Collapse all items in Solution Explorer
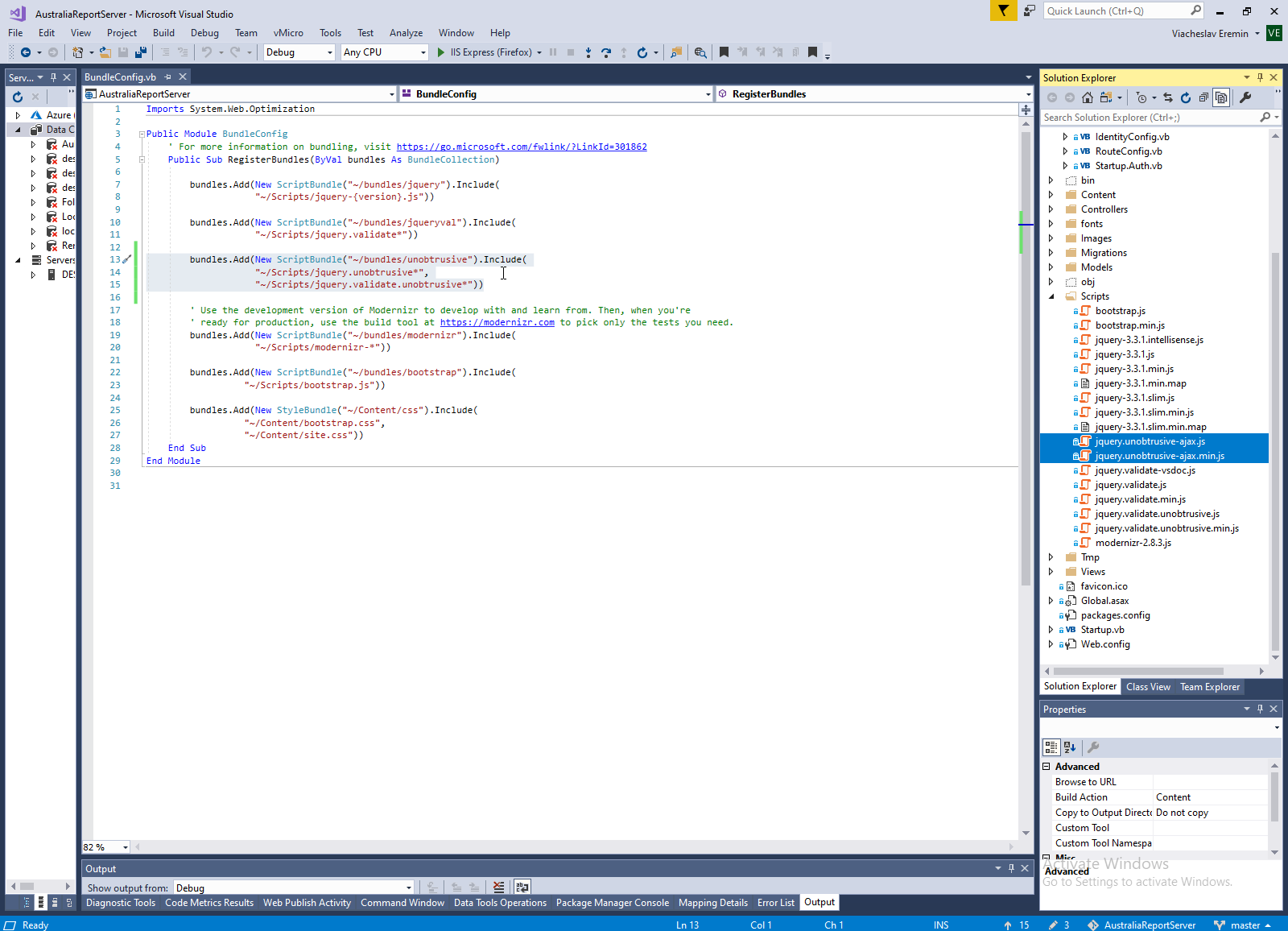Viewport: 1288px width, 931px height. (1203, 97)
